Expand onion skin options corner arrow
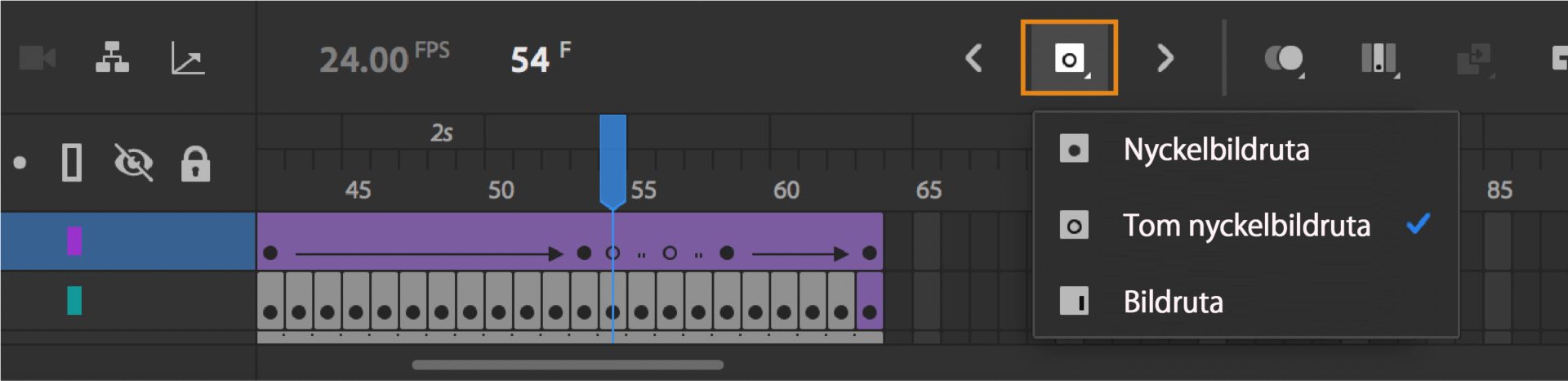The width and height of the screenshot is (1568, 381). [x=1302, y=76]
